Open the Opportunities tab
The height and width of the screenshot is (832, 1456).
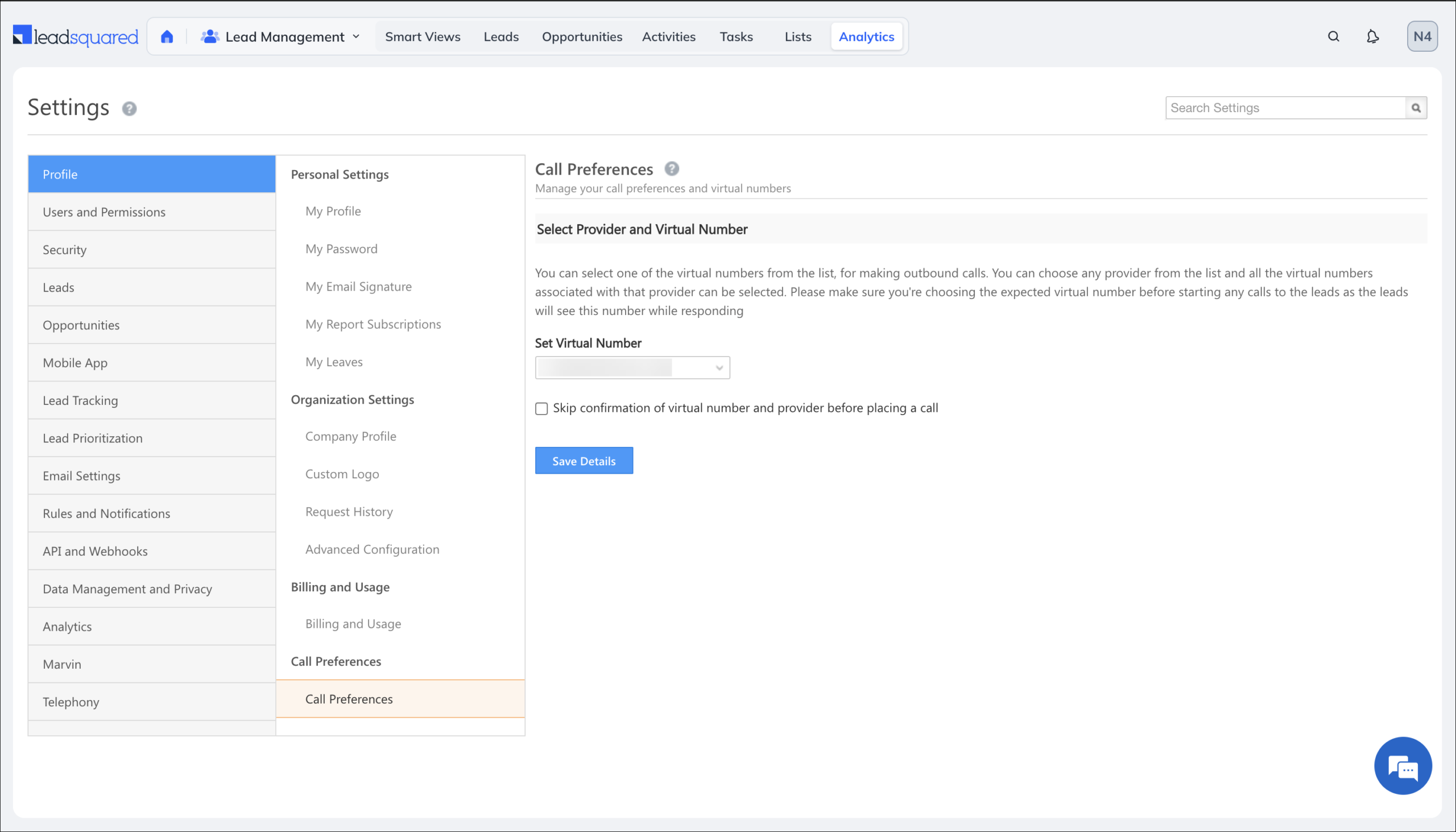tap(582, 36)
